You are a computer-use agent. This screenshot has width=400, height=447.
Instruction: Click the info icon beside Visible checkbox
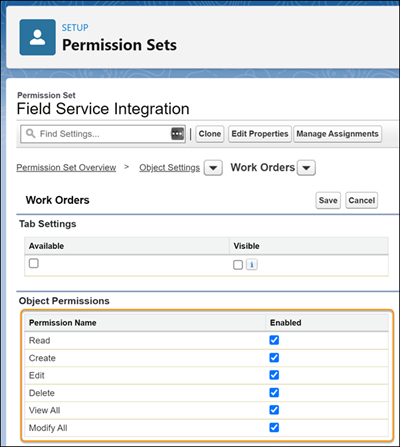[252, 265]
